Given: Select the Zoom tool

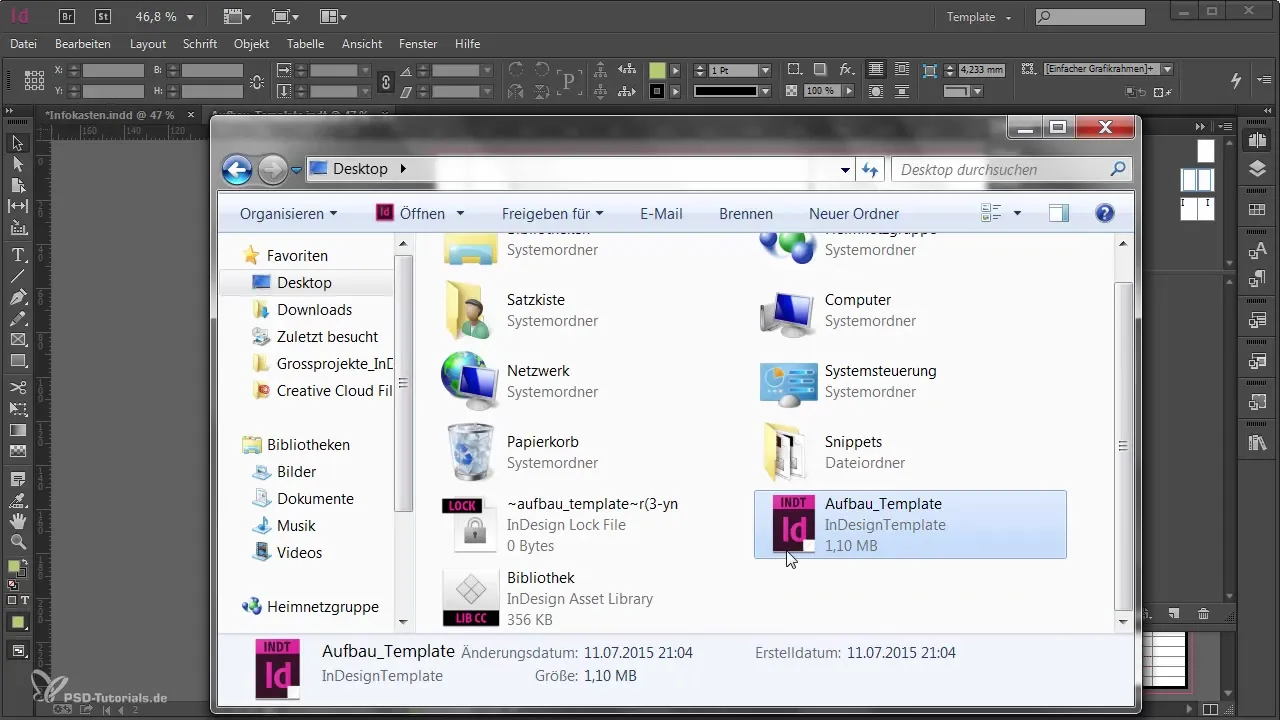Looking at the screenshot, I should 18,542.
